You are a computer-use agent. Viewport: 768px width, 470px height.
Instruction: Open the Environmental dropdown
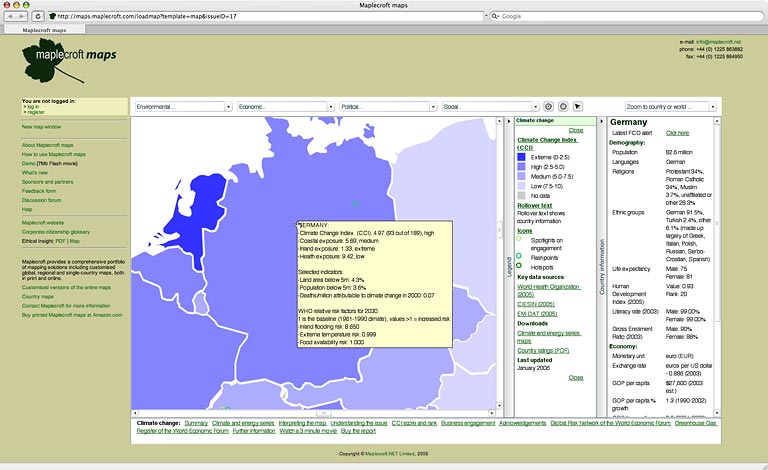pyautogui.click(x=183, y=106)
